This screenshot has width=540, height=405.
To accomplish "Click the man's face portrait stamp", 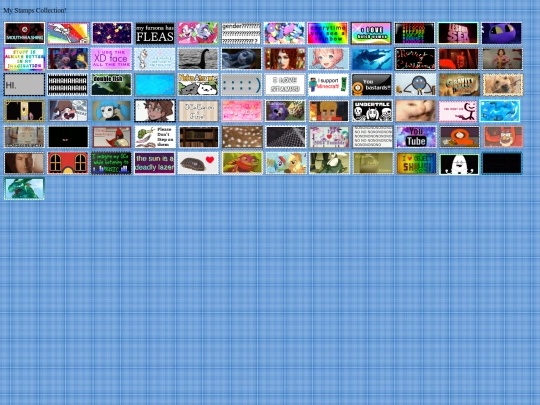I will click(x=24, y=163).
